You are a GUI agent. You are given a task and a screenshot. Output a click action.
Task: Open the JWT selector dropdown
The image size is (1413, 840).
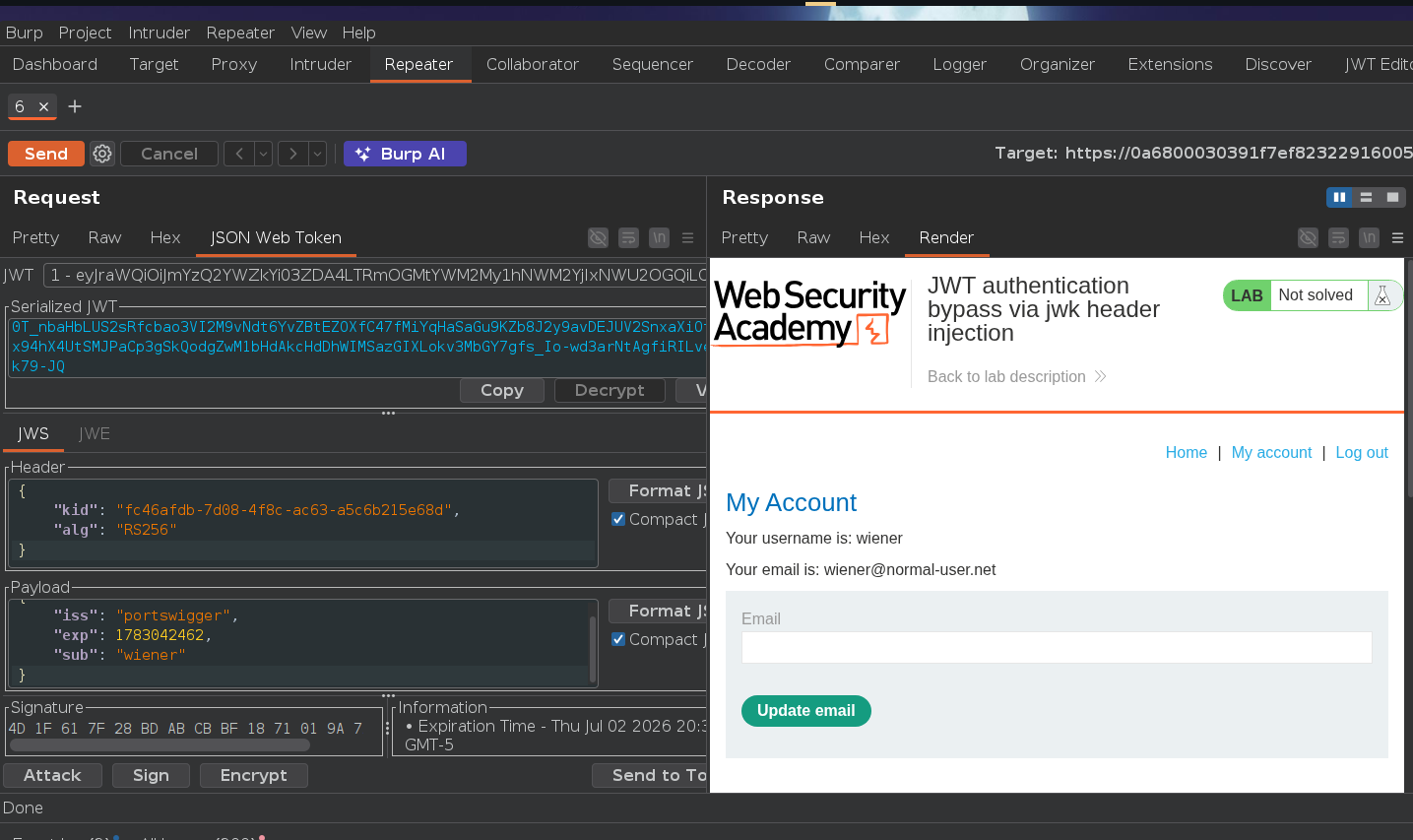[375, 275]
